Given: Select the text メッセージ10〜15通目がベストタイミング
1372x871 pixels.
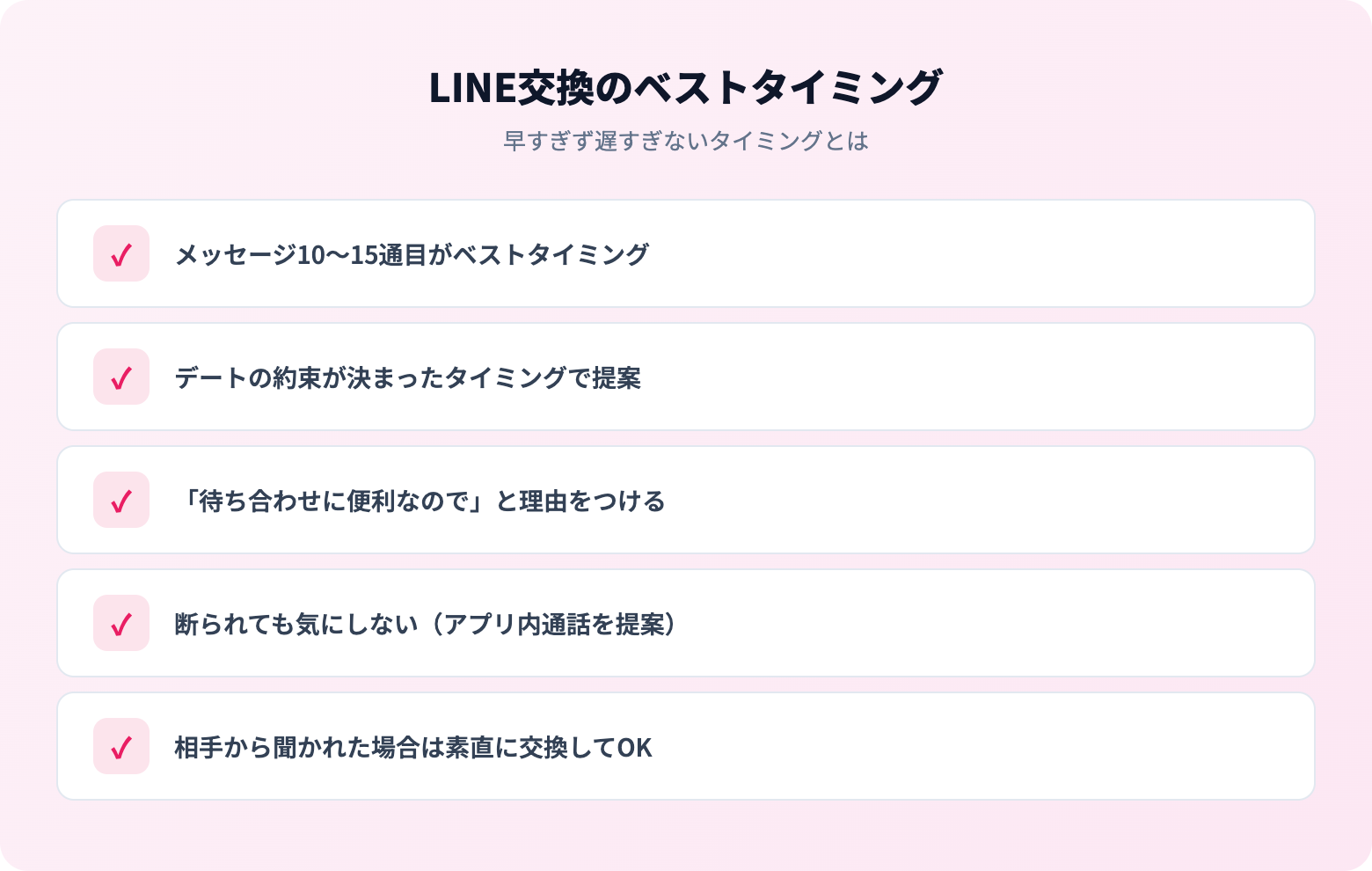Looking at the screenshot, I should click(412, 254).
